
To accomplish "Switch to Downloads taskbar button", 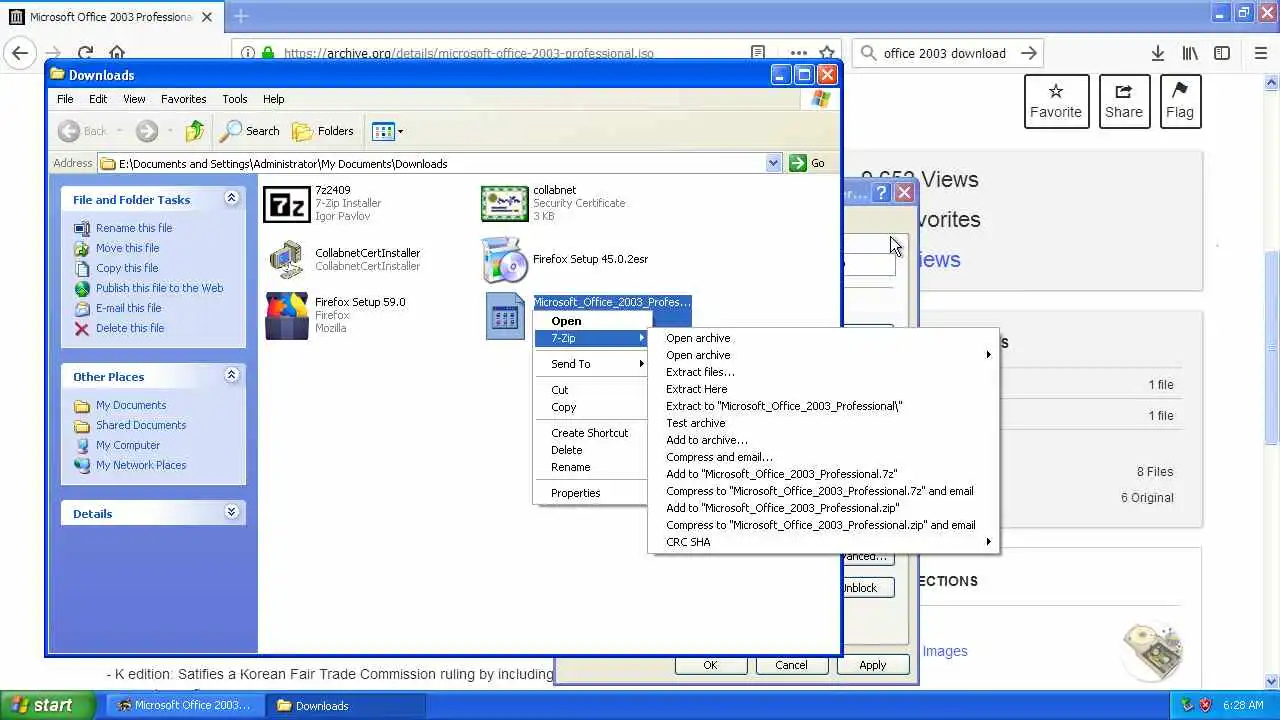I will pyautogui.click(x=346, y=705).
